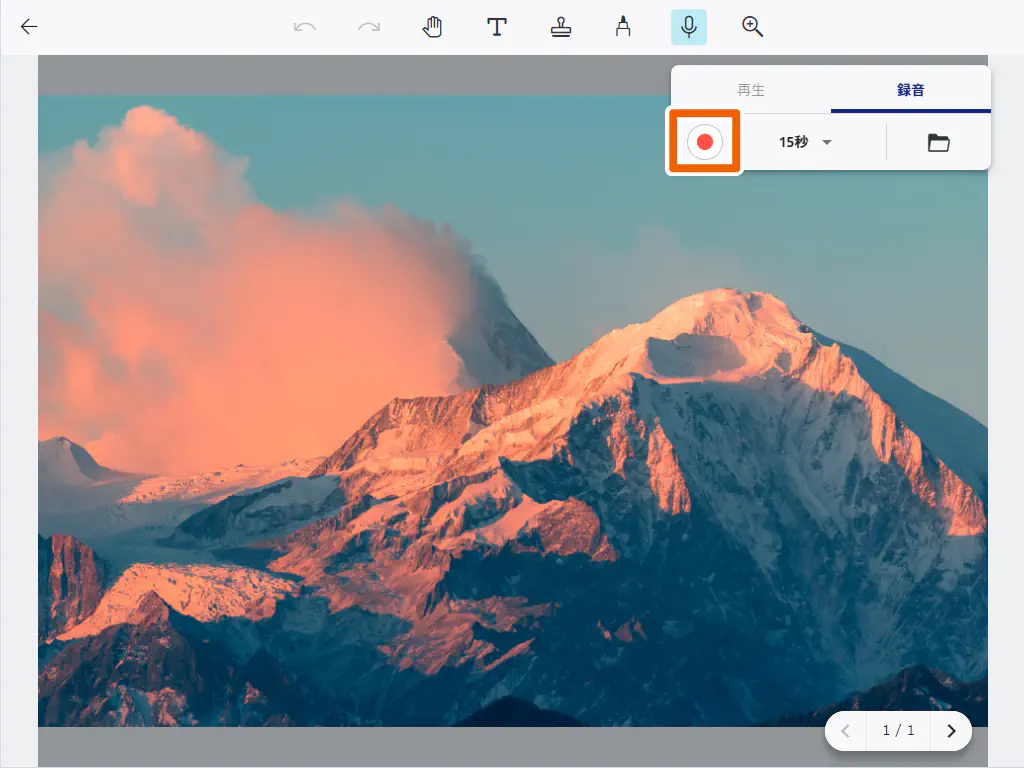
Task: Go back using the left arrow
Action: click(29, 27)
